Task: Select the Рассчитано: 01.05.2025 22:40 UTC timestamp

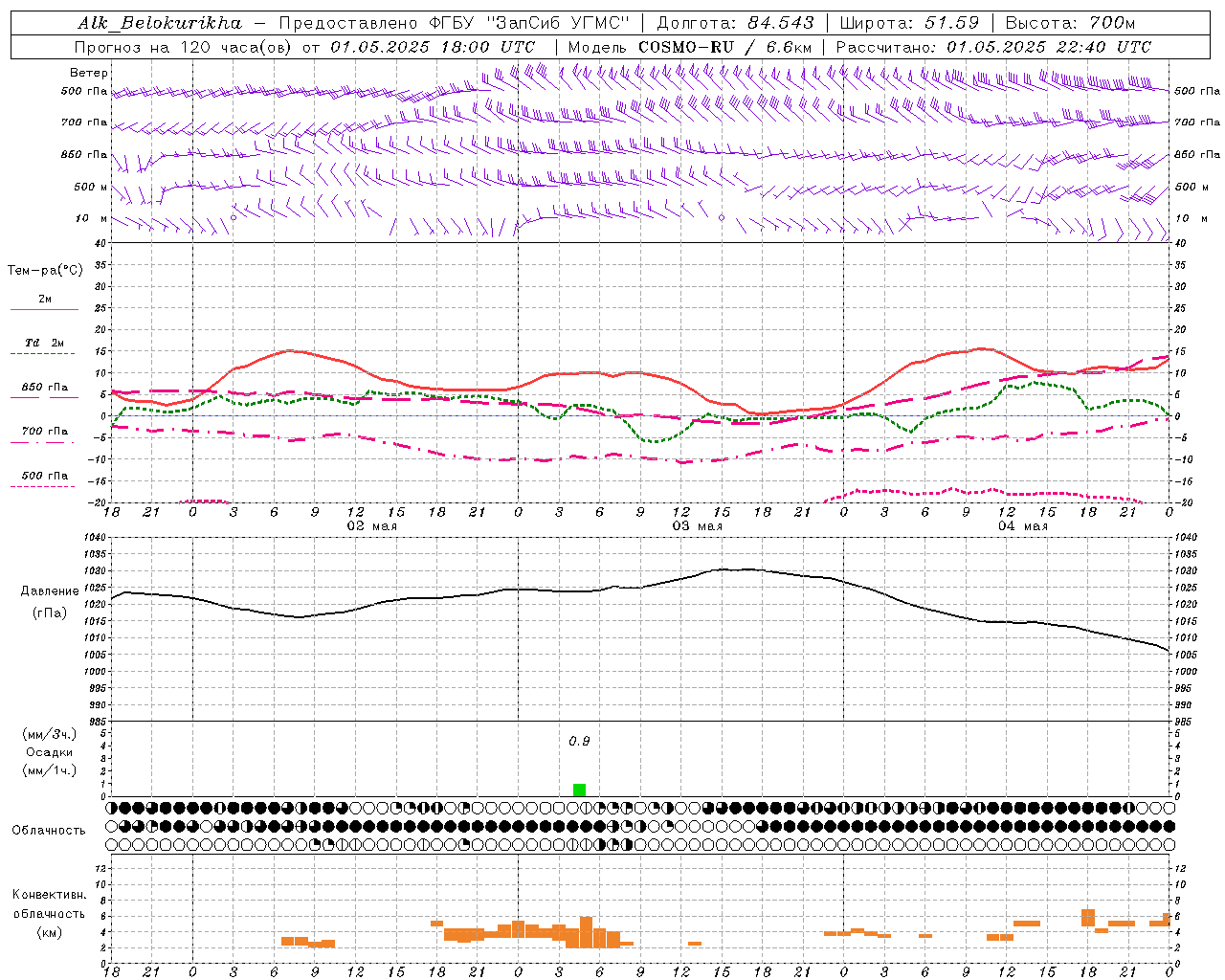Action: tap(993, 47)
